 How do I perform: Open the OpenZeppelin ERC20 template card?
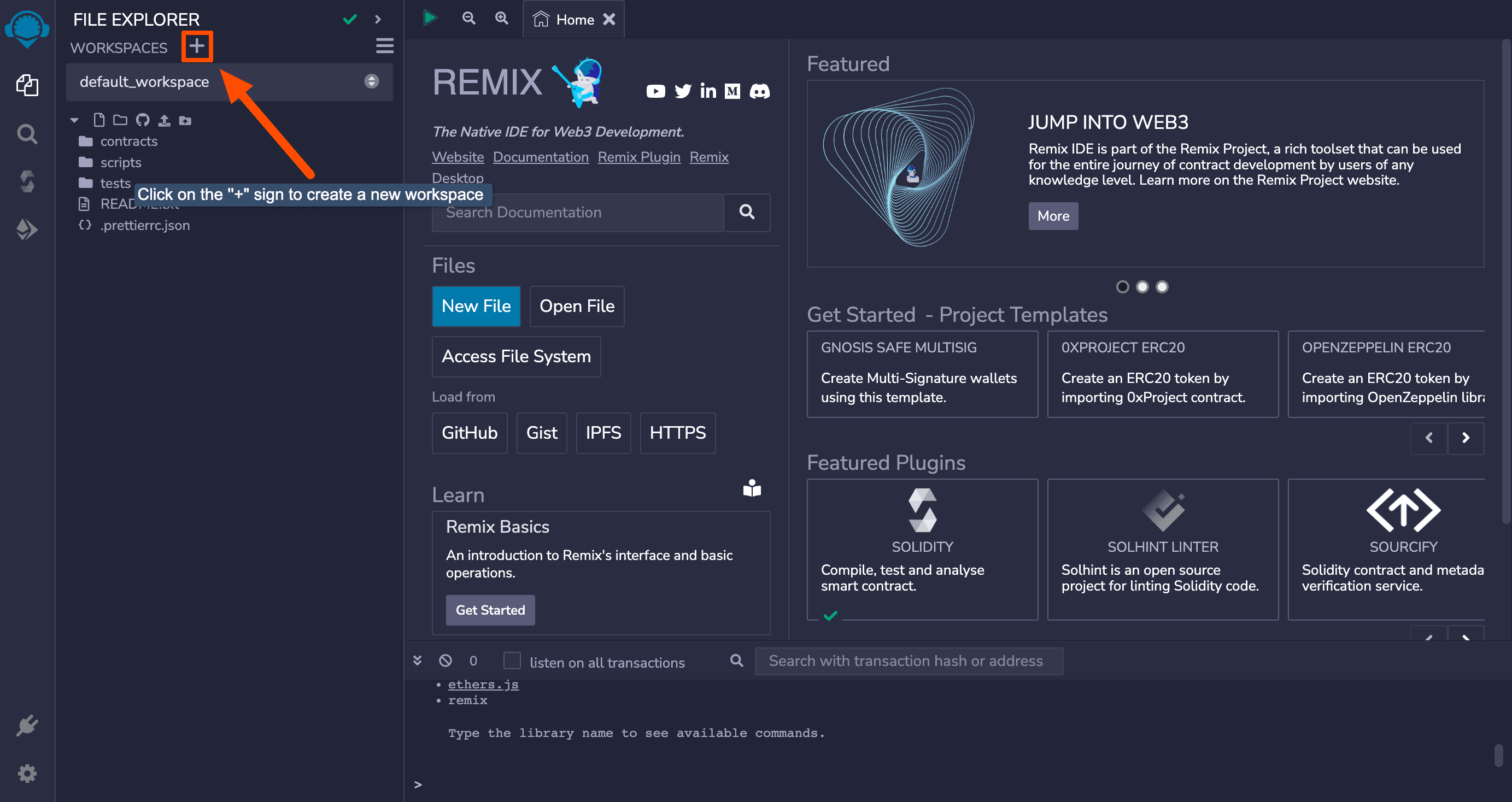[x=1386, y=374]
